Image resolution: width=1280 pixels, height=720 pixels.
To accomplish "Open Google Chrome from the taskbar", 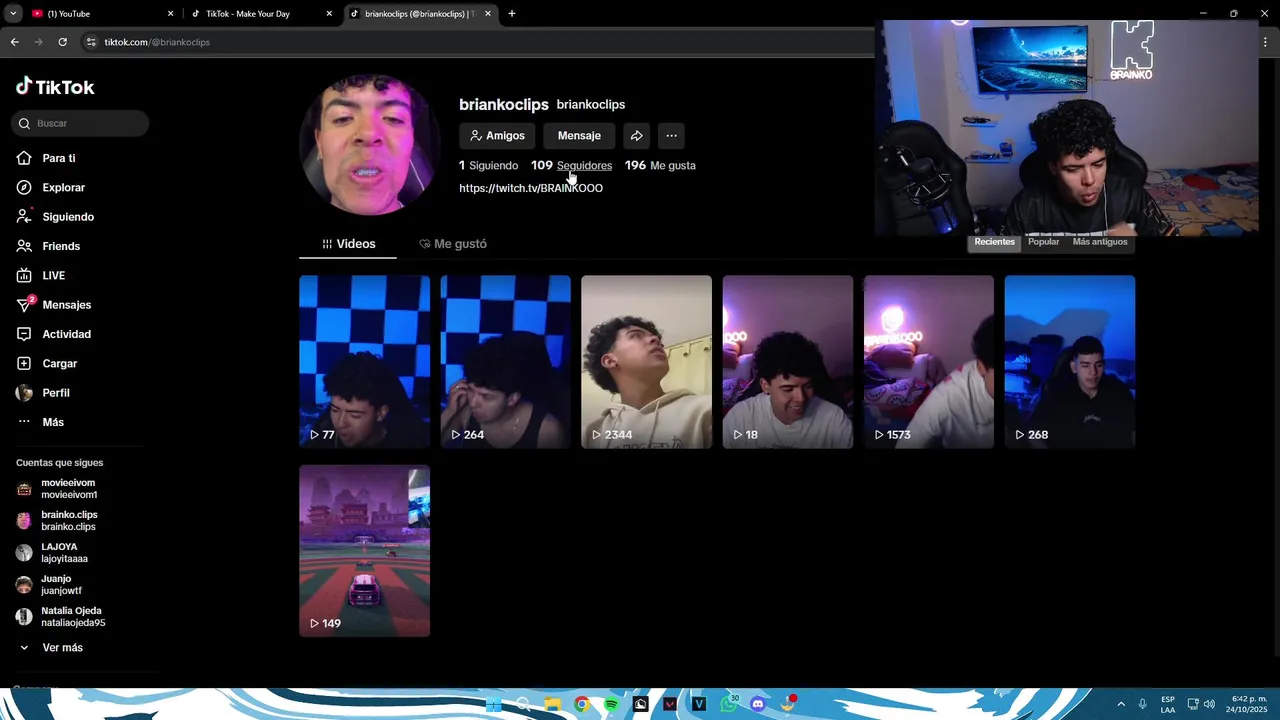I will 581,704.
